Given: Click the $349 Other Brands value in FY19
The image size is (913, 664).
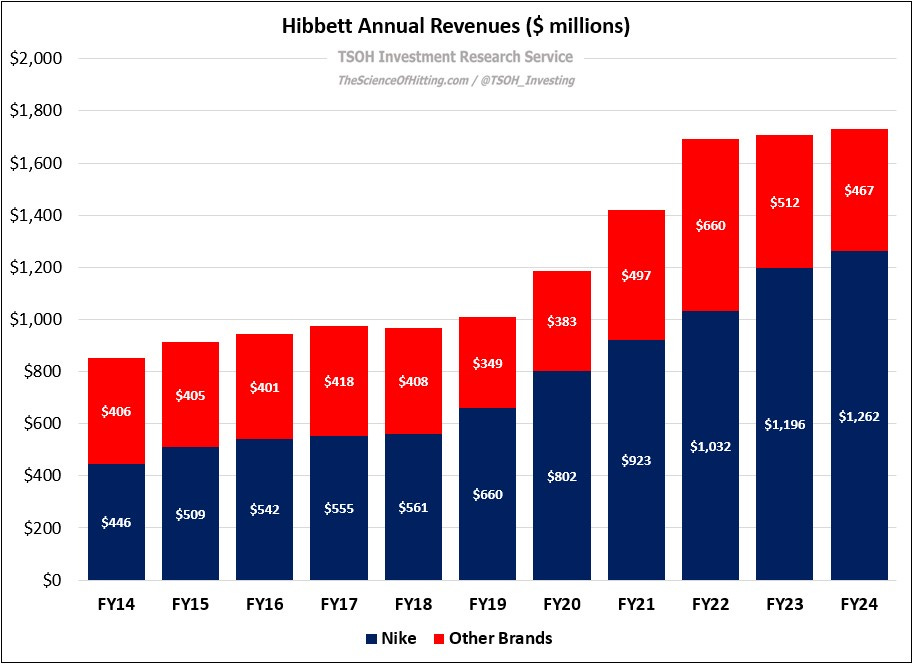Looking at the screenshot, I should (487, 363).
